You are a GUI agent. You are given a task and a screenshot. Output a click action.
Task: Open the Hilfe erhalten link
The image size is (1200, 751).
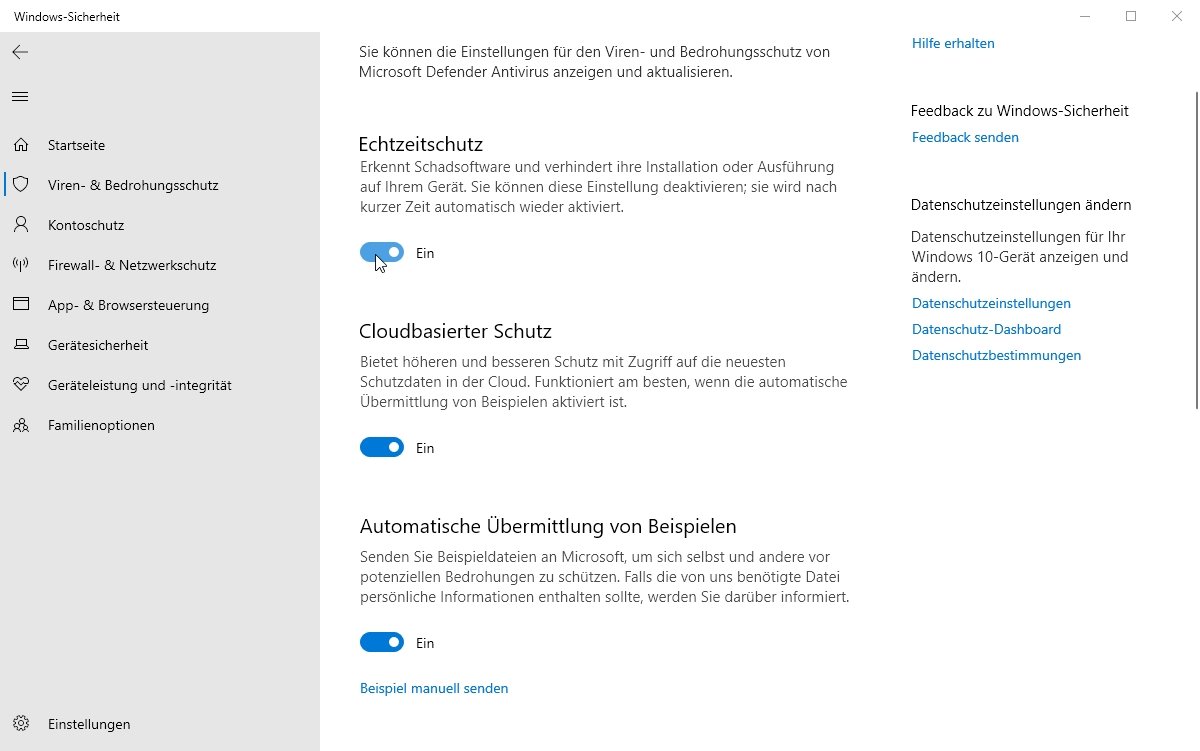[952, 43]
